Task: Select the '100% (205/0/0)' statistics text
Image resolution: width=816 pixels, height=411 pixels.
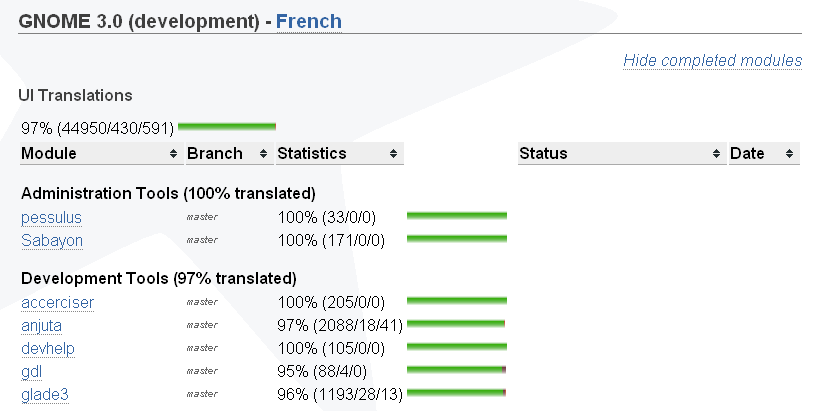Action: [x=331, y=302]
